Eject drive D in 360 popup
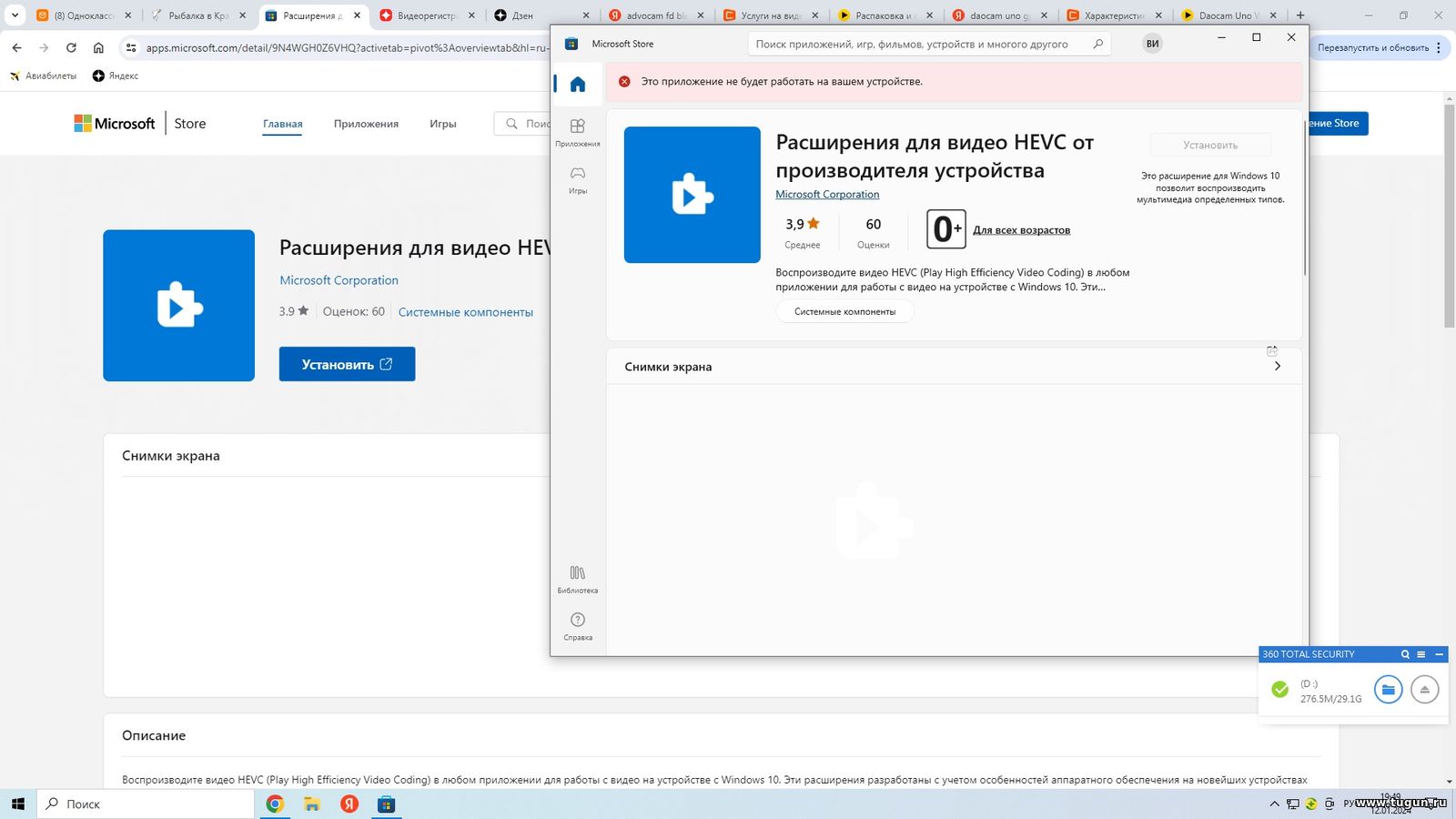 point(1425,690)
